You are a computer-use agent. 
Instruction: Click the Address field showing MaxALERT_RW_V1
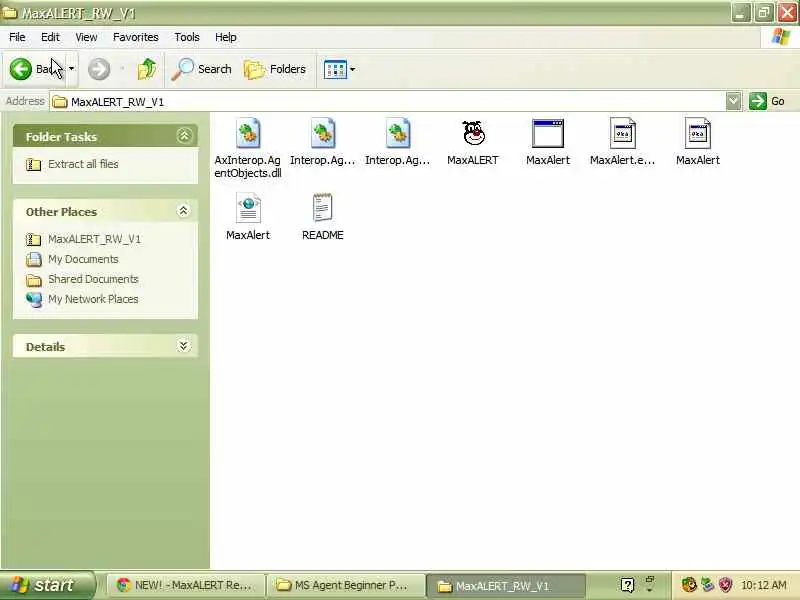coord(388,102)
